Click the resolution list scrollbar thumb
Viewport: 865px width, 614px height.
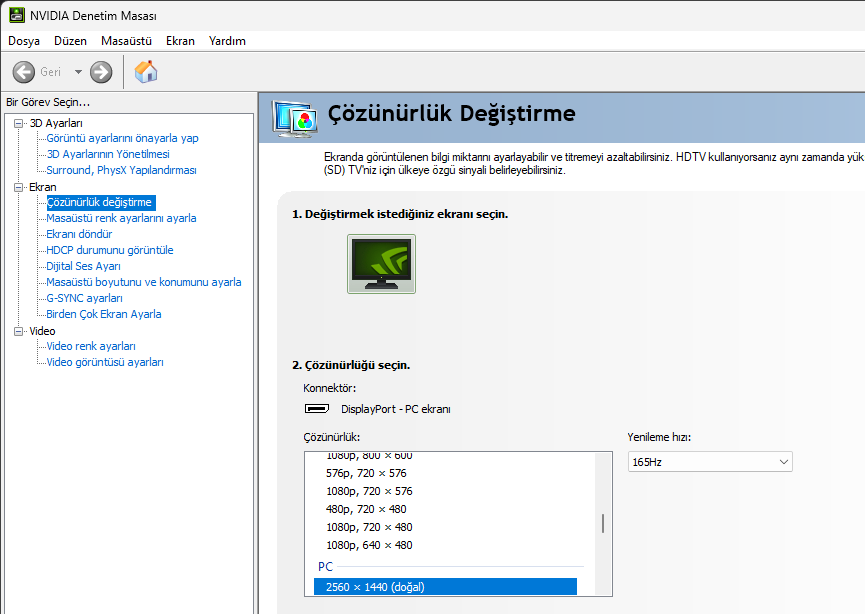point(602,523)
